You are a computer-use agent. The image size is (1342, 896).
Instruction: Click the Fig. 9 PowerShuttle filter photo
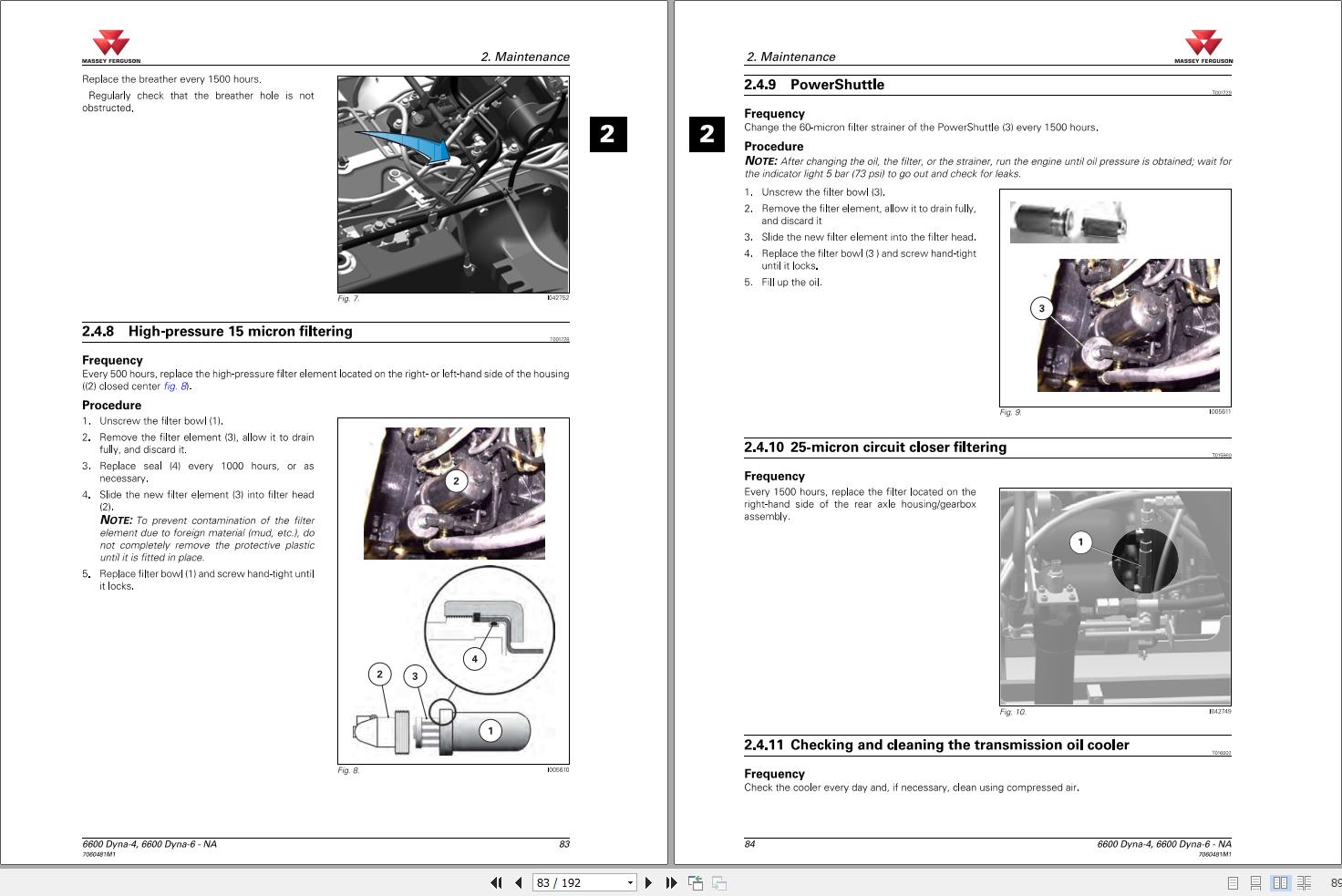click(x=1115, y=297)
